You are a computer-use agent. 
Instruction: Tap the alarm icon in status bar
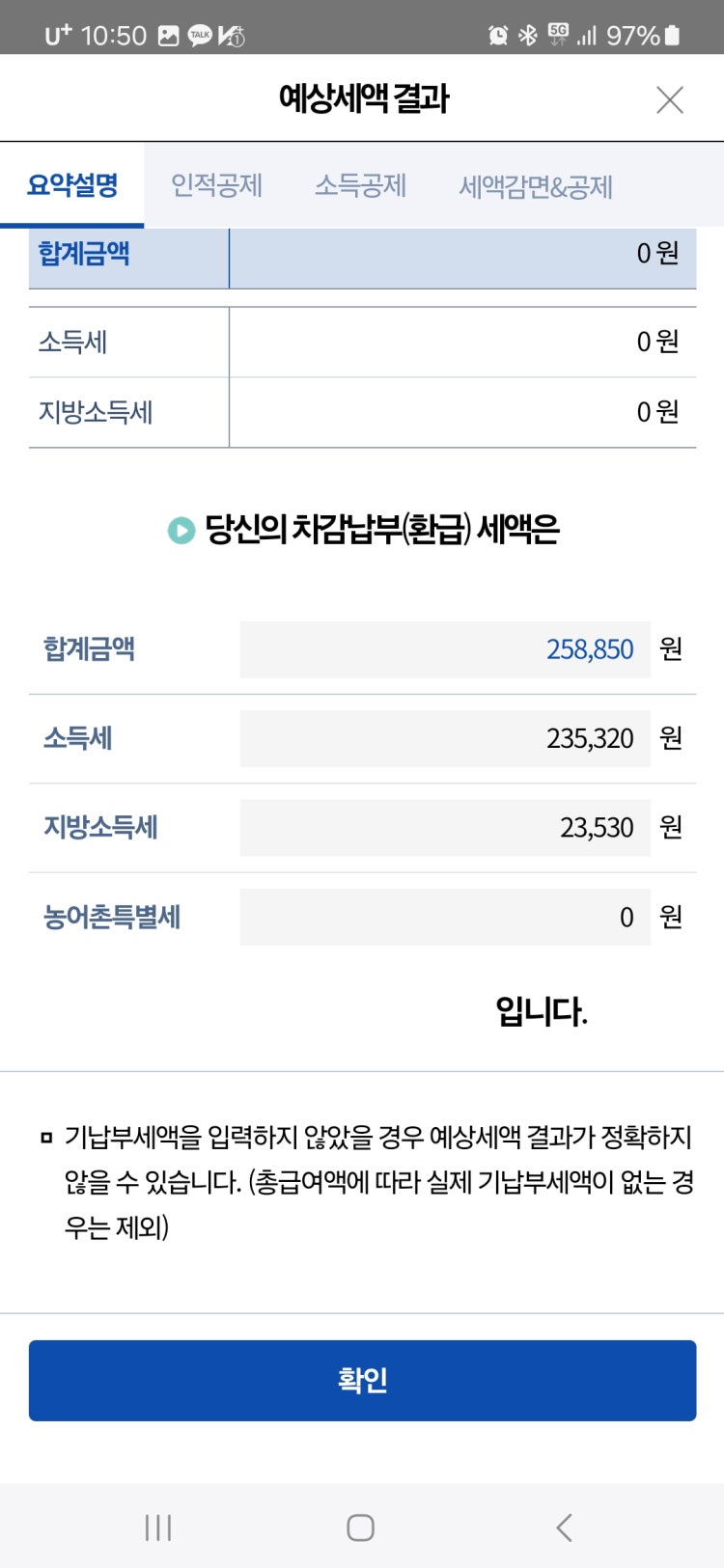498,36
